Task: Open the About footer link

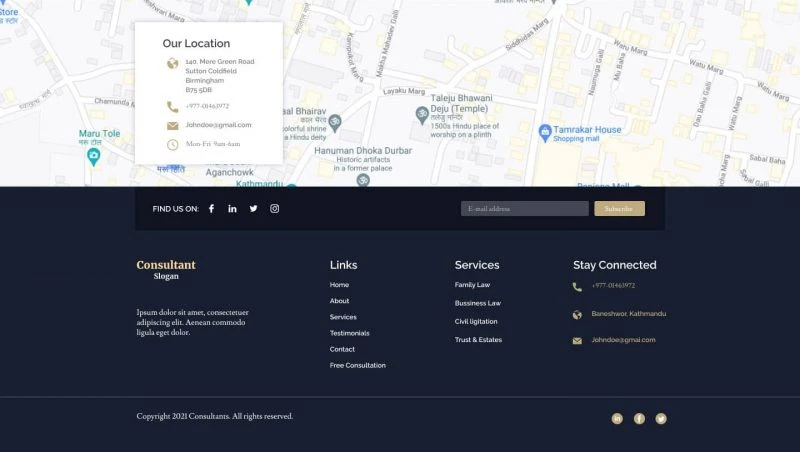Action: click(x=339, y=301)
